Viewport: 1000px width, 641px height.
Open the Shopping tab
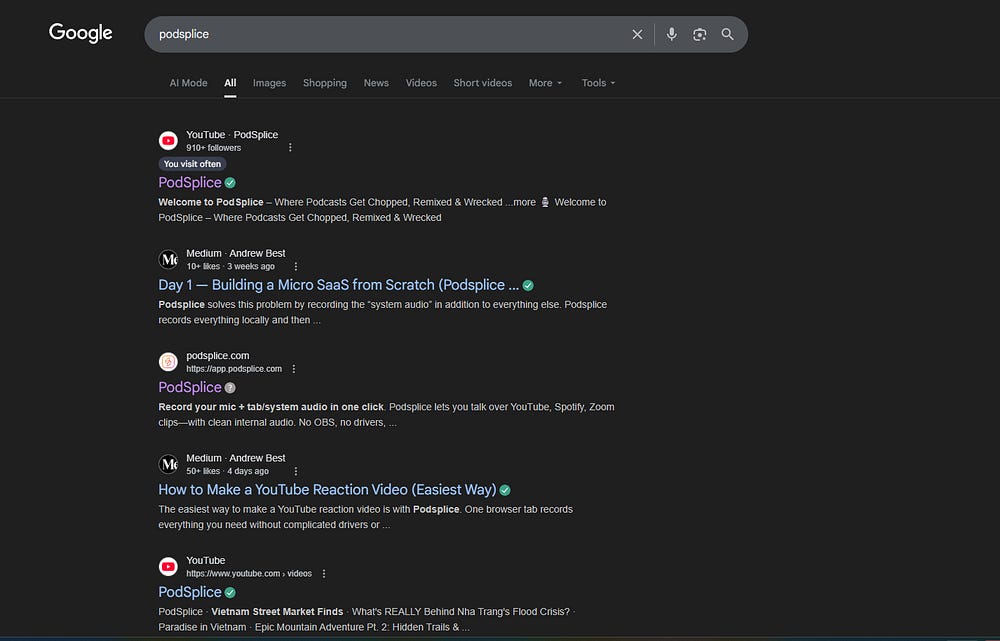[325, 83]
